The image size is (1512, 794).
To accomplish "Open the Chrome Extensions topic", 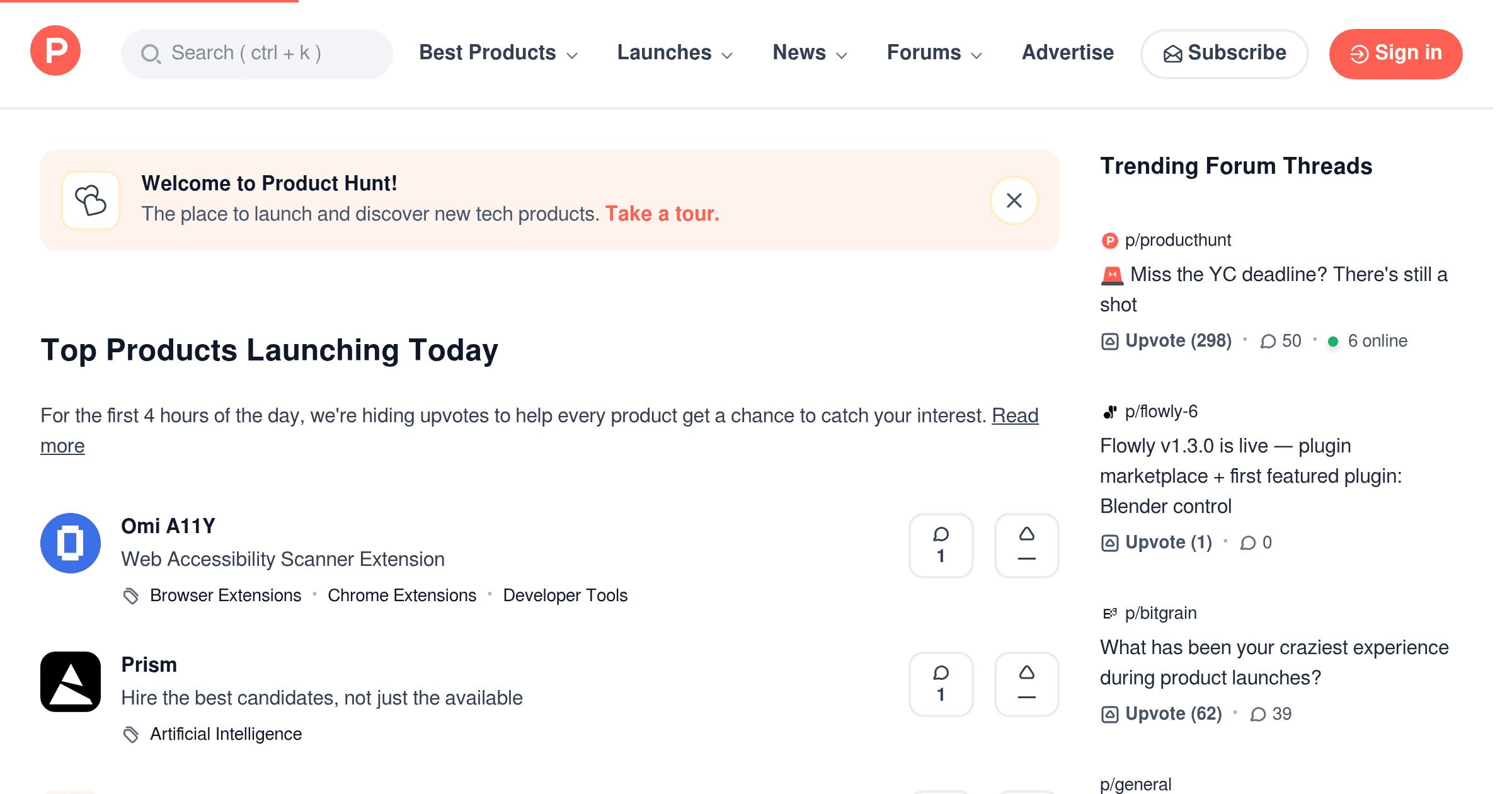I will click(x=402, y=595).
